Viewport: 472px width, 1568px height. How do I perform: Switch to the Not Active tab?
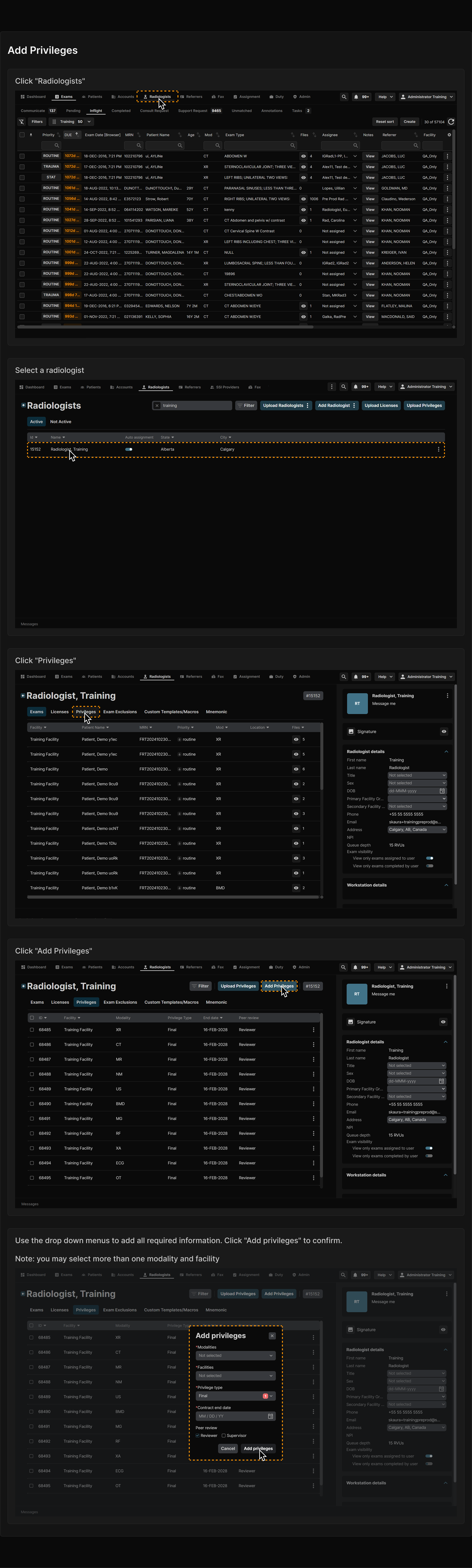61,422
